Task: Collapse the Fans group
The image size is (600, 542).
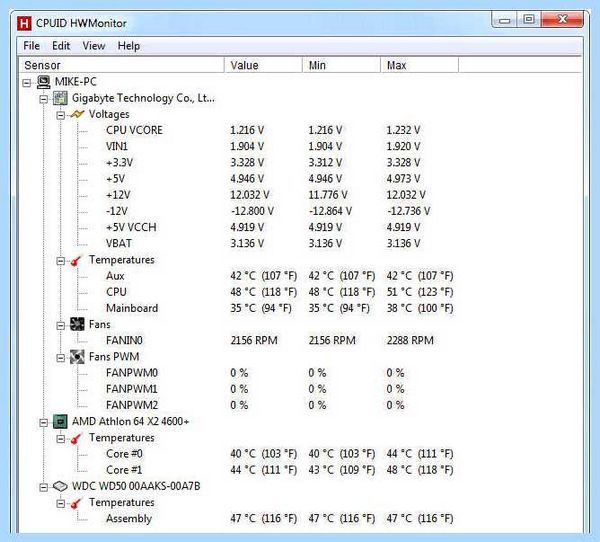Action: click(x=60, y=326)
